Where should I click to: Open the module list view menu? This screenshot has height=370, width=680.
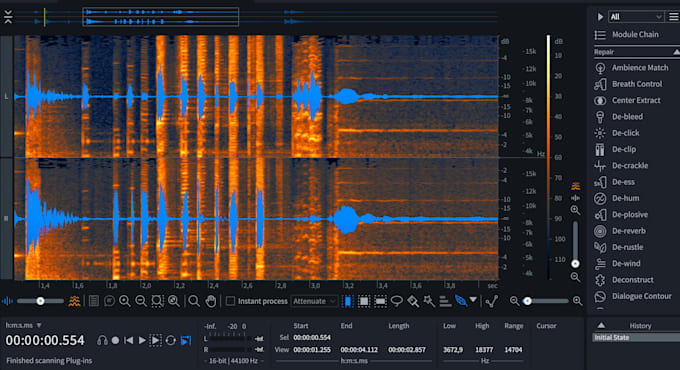(673, 17)
